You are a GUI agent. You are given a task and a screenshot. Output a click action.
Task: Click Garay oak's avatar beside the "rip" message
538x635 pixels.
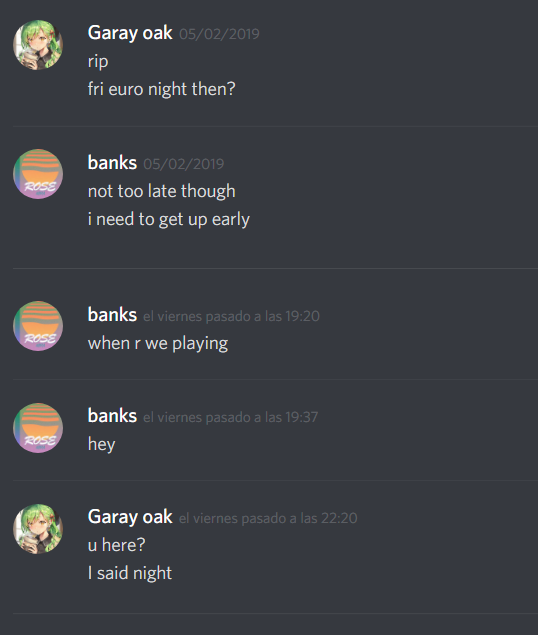(x=38, y=45)
